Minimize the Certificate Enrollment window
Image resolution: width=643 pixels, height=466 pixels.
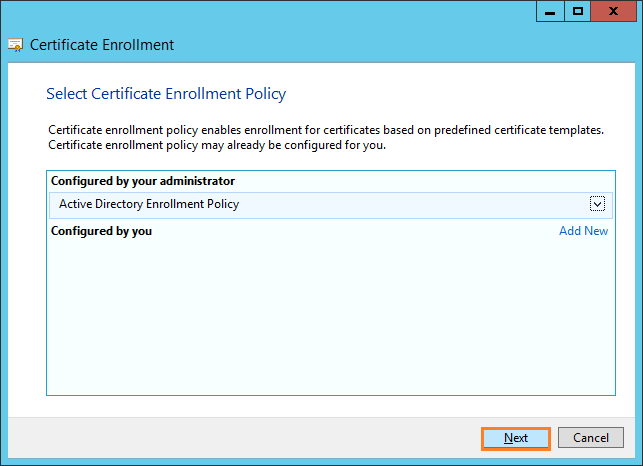[x=550, y=11]
